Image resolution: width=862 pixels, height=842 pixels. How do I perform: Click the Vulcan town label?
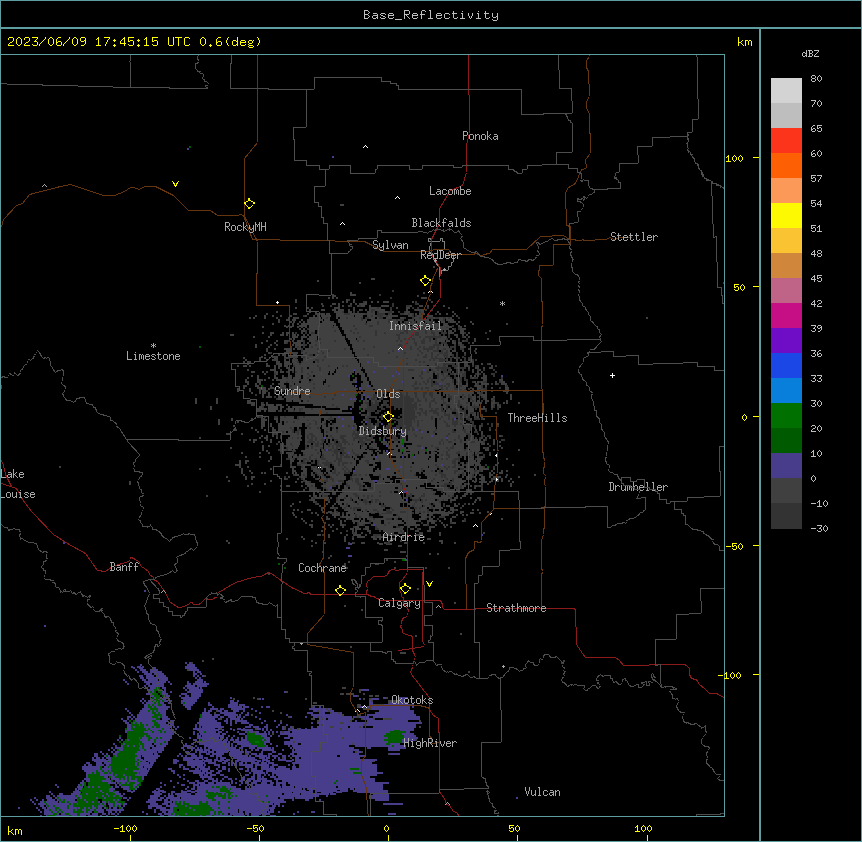(542, 792)
